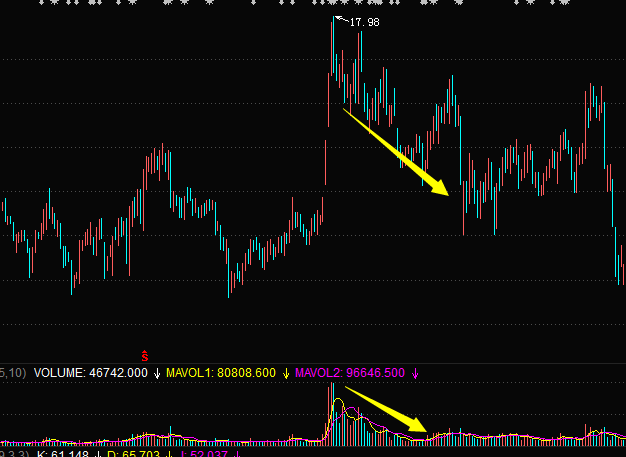Click the VOLUME: 46742.000 indicator label
The width and height of the screenshot is (626, 457).
[x=90, y=373]
